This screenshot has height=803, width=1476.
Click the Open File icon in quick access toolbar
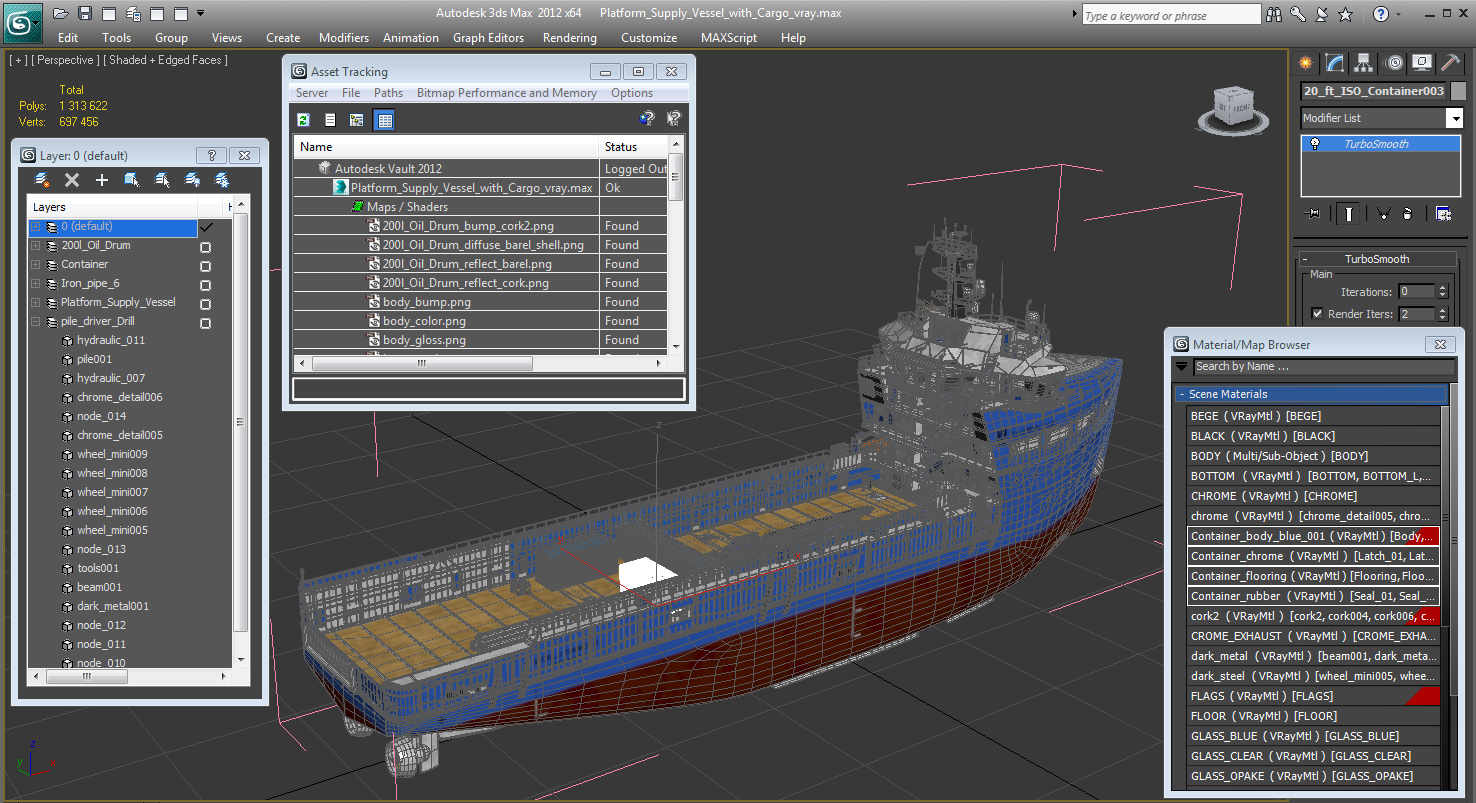[61, 14]
